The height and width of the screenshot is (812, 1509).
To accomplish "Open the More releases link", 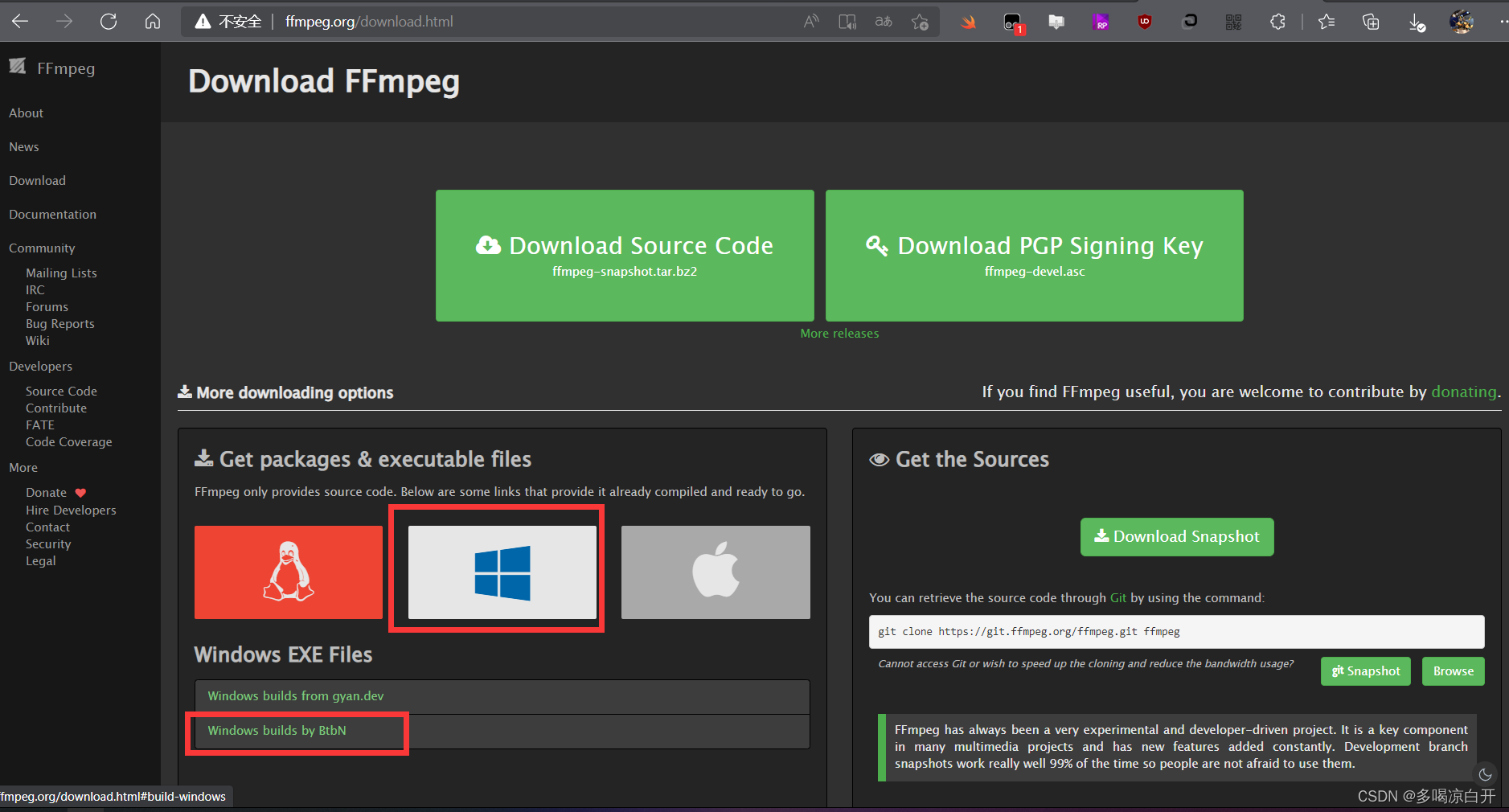I will tap(839, 334).
